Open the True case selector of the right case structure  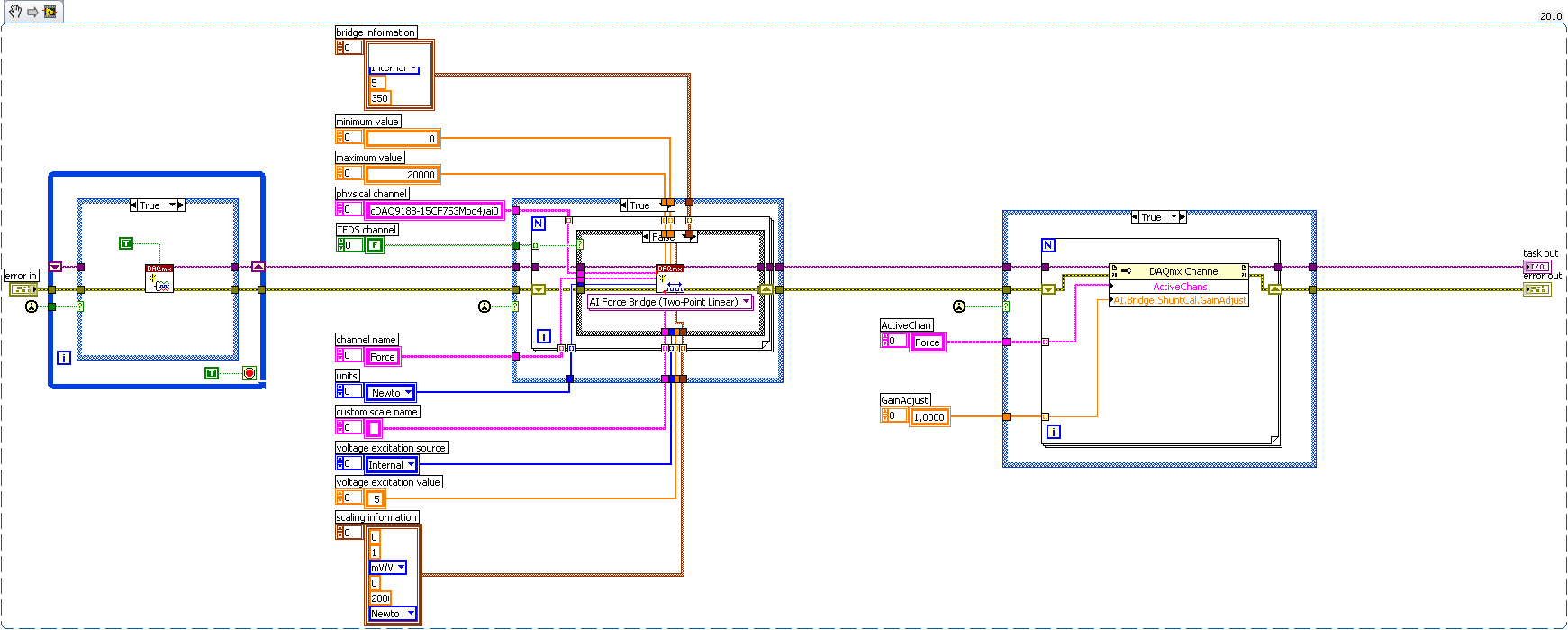[x=1158, y=217]
